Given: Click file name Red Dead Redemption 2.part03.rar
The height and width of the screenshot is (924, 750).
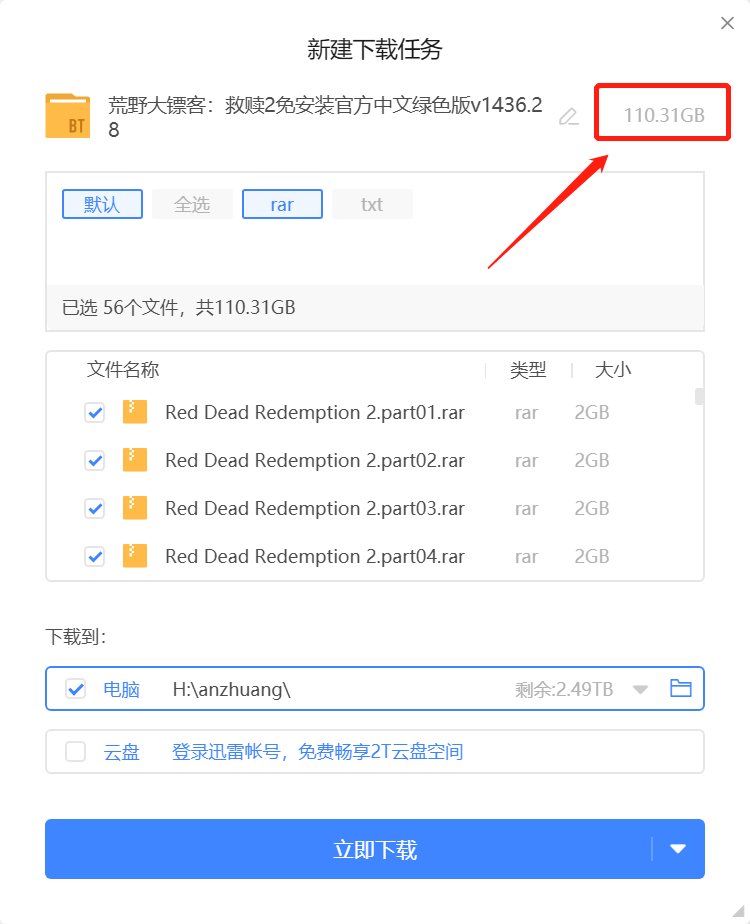Looking at the screenshot, I should (315, 508).
